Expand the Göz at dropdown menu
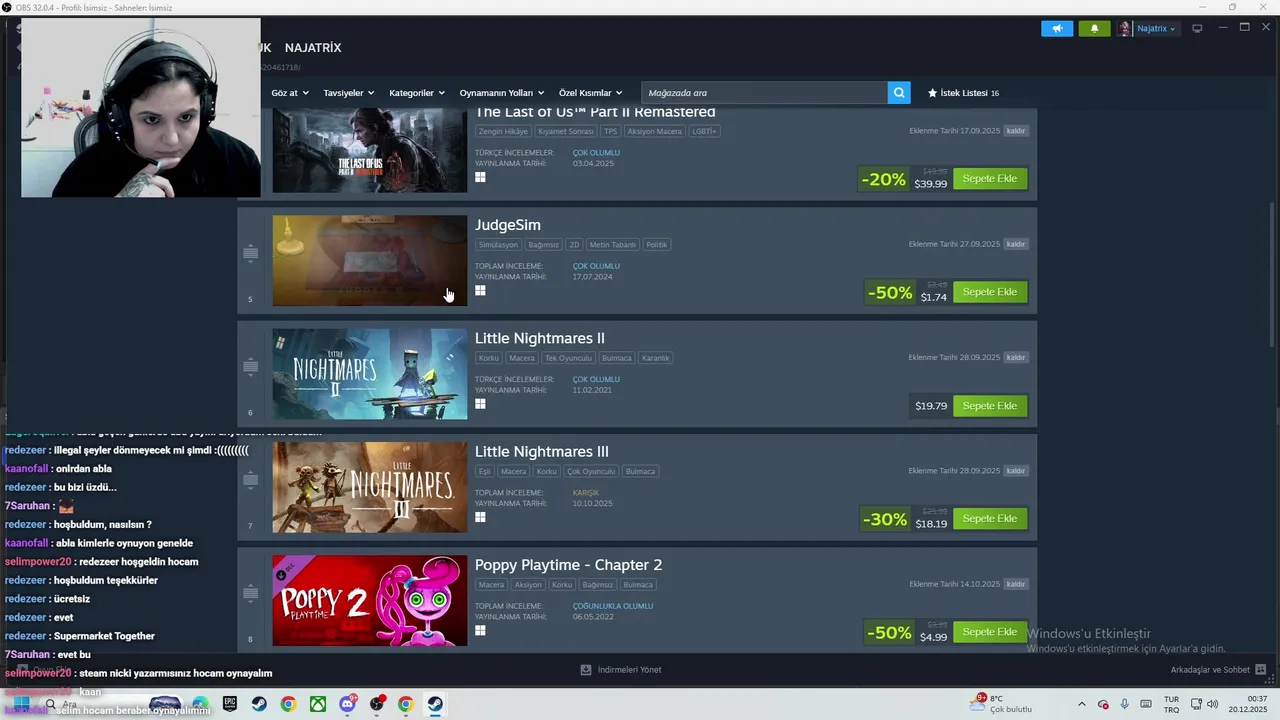1280x720 pixels. [290, 93]
